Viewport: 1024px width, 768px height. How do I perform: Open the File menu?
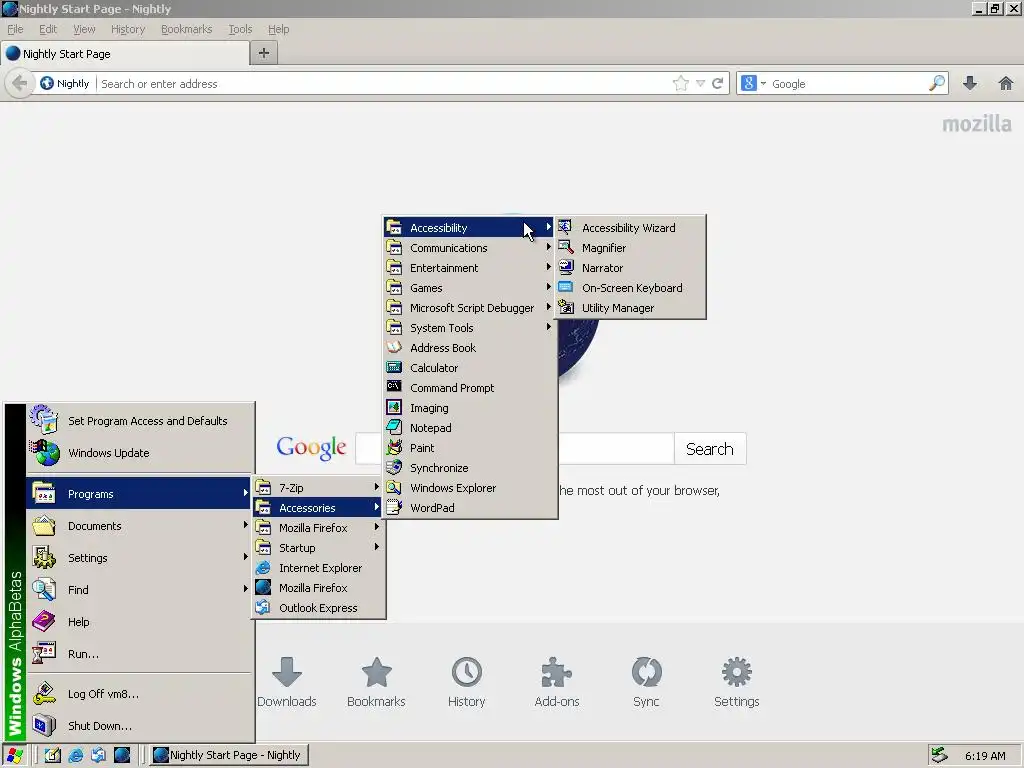tap(15, 29)
